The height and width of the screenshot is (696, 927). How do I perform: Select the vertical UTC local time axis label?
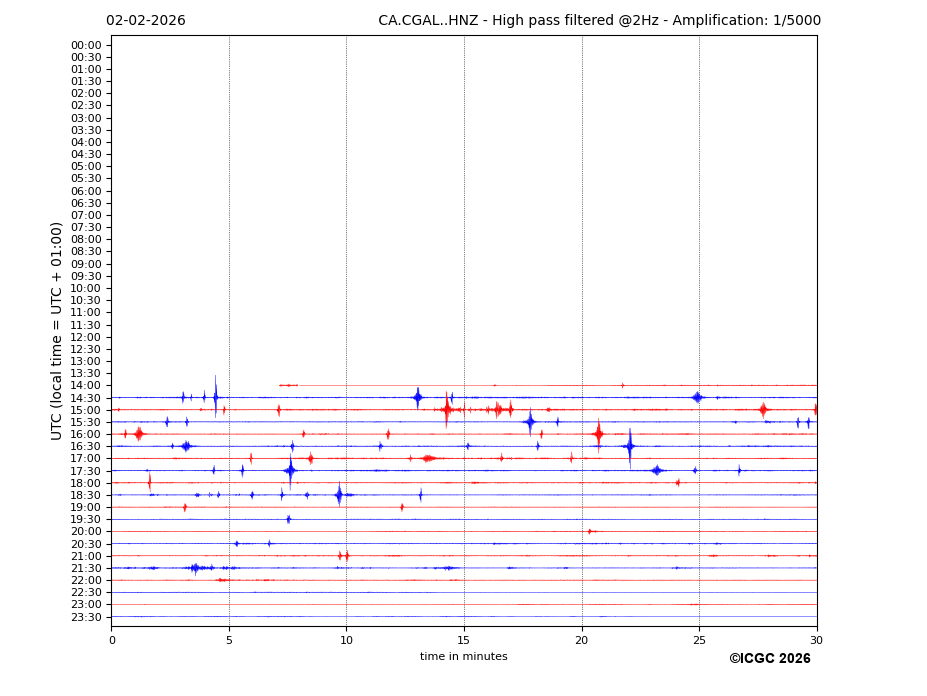pyautogui.click(x=58, y=330)
